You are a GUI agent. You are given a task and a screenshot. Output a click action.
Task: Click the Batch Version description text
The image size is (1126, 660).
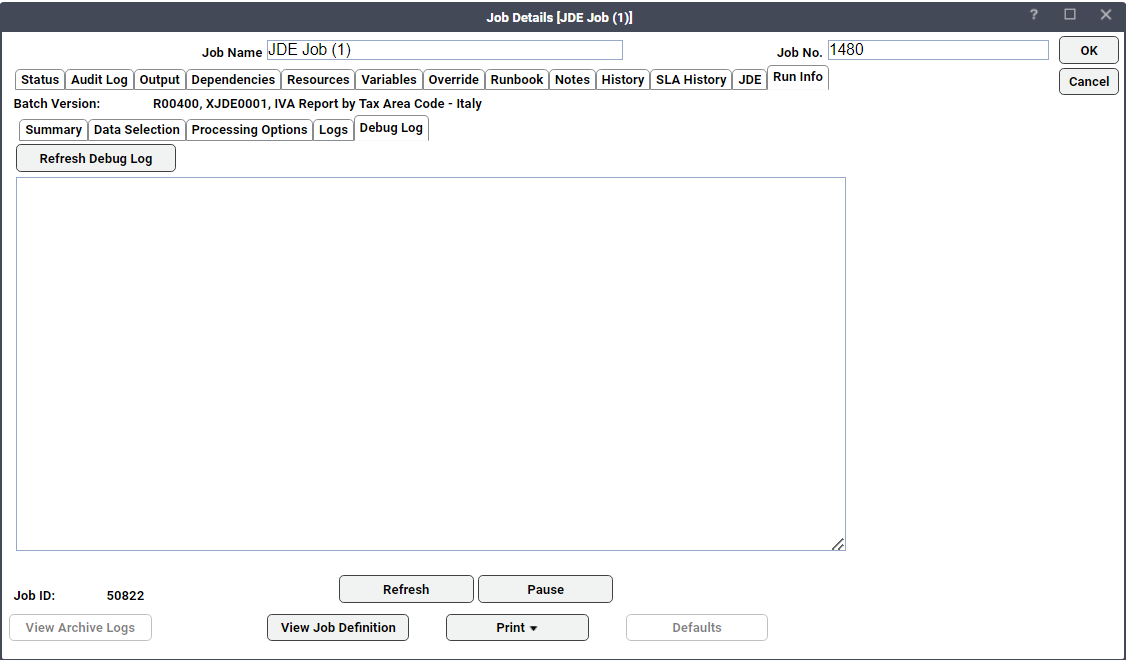pyautogui.click(x=317, y=104)
